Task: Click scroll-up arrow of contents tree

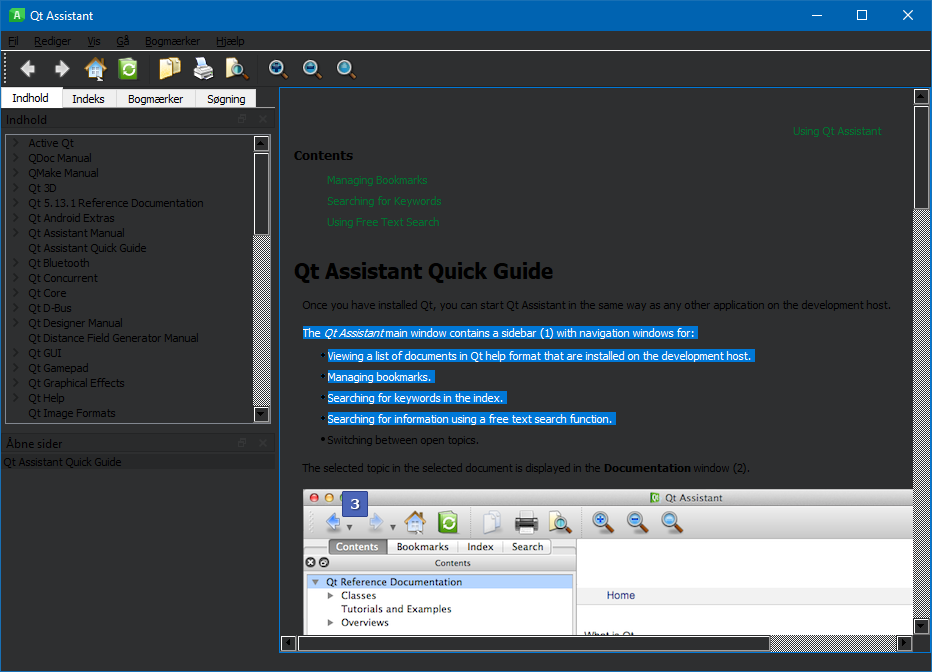Action: pos(262,143)
